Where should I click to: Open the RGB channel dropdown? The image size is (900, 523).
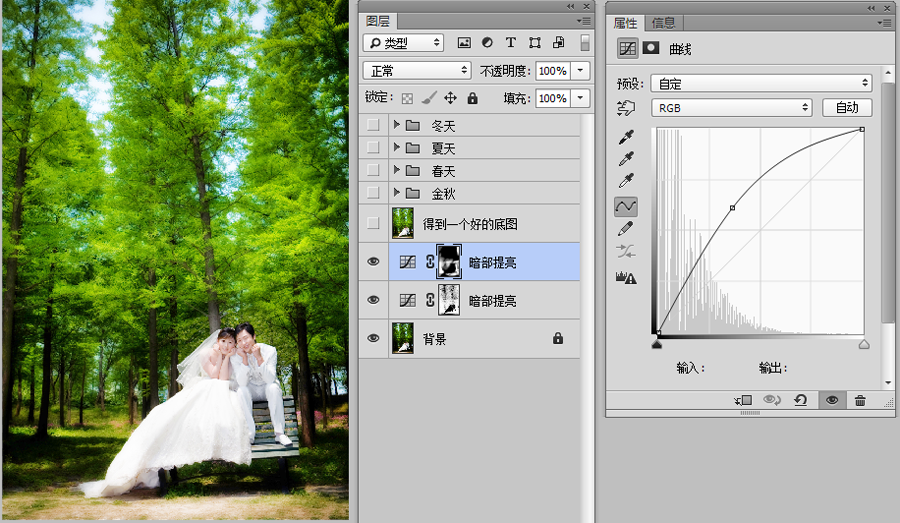[x=731, y=108]
